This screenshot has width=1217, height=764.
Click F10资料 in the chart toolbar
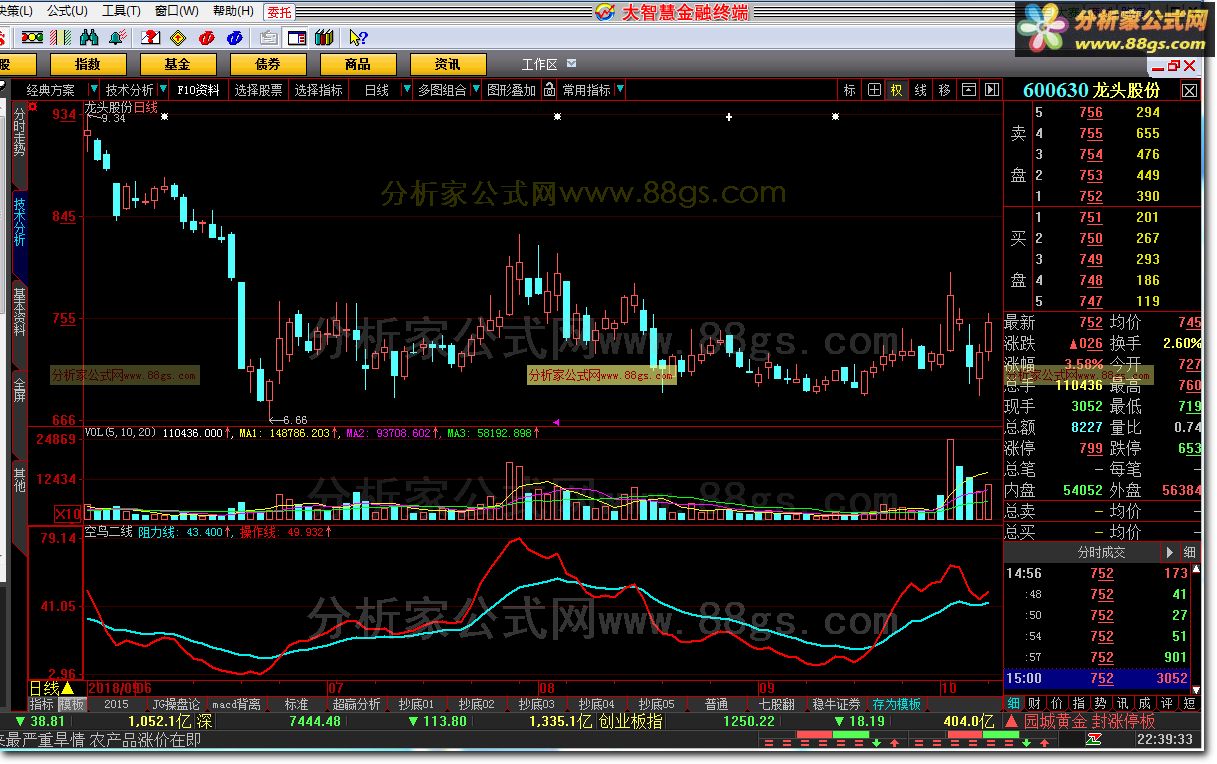click(x=198, y=90)
